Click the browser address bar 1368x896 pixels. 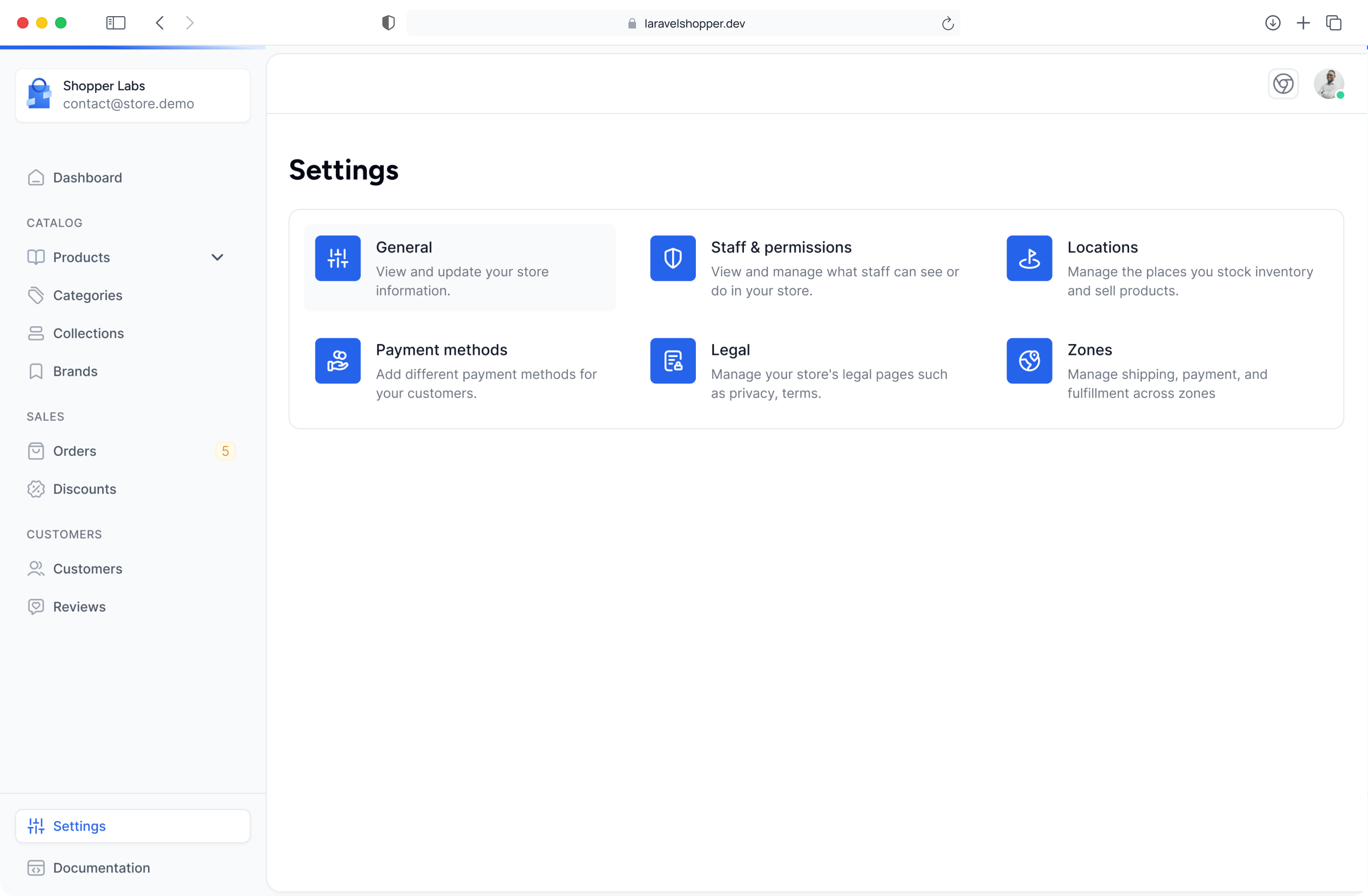point(694,24)
